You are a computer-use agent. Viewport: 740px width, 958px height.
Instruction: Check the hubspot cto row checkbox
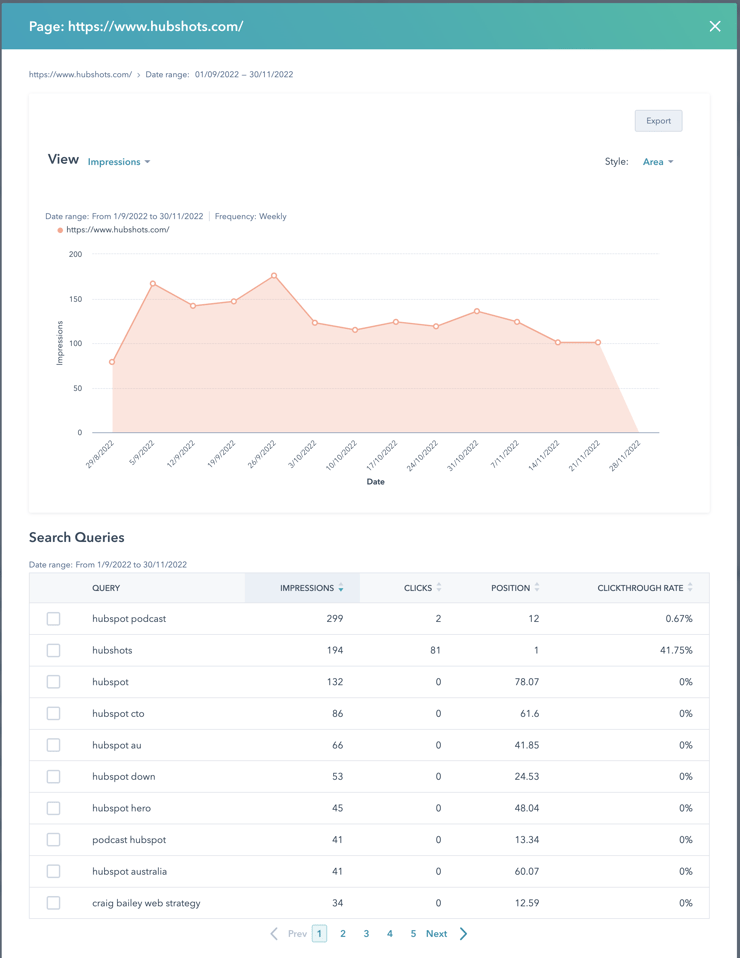click(x=54, y=713)
